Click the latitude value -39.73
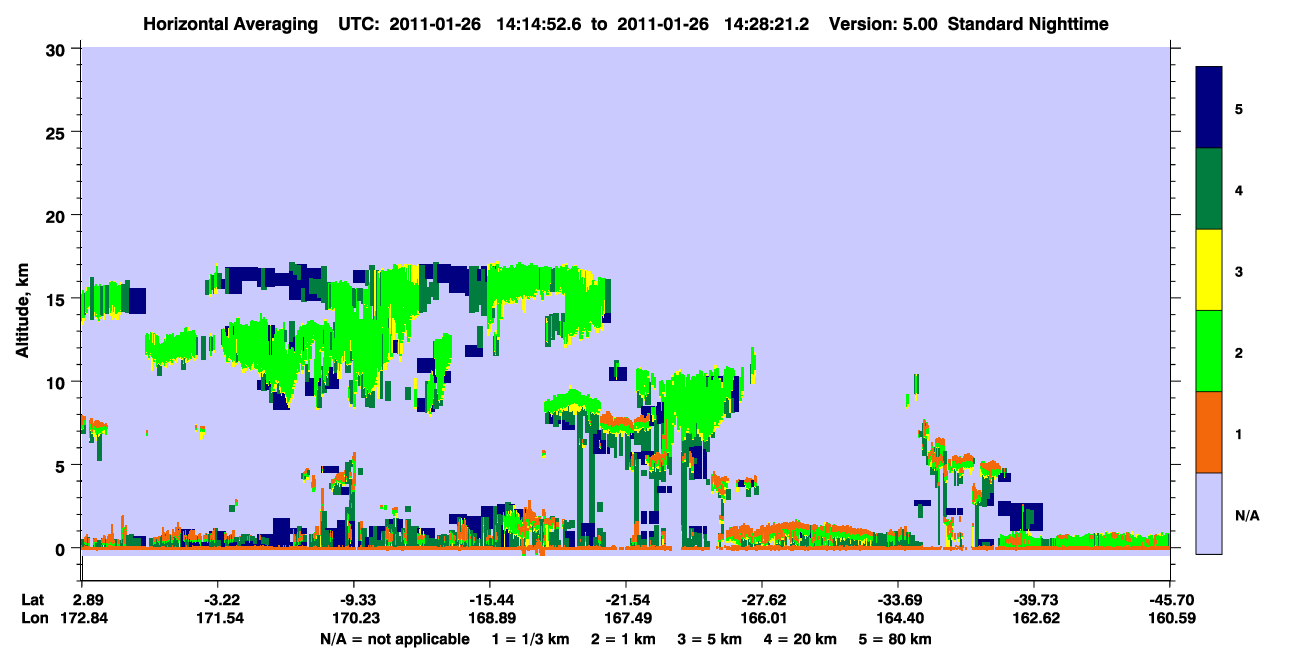The width and height of the screenshot is (1300, 667). [1034, 600]
